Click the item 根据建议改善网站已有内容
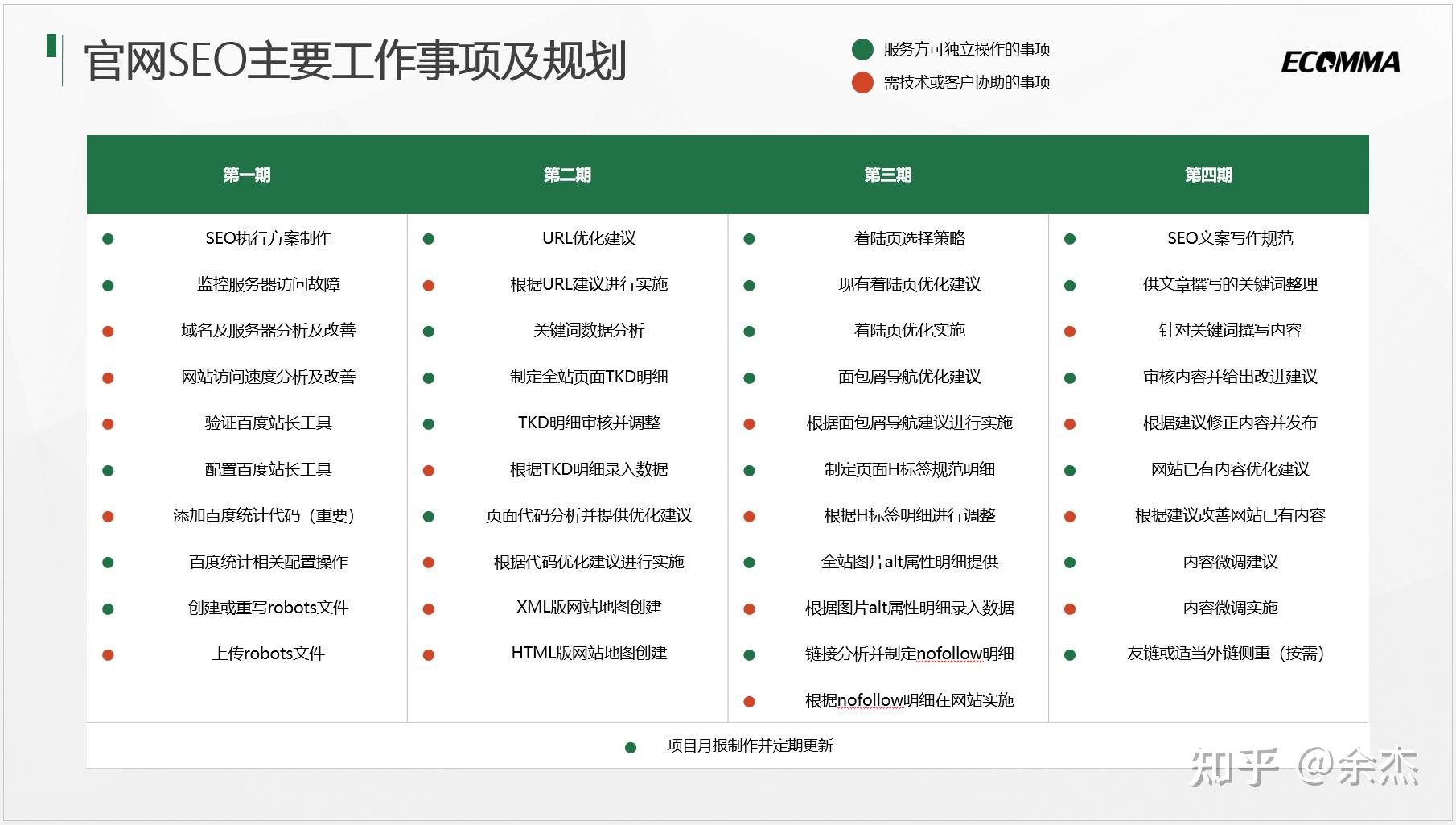The image size is (1456, 825). point(1231,515)
